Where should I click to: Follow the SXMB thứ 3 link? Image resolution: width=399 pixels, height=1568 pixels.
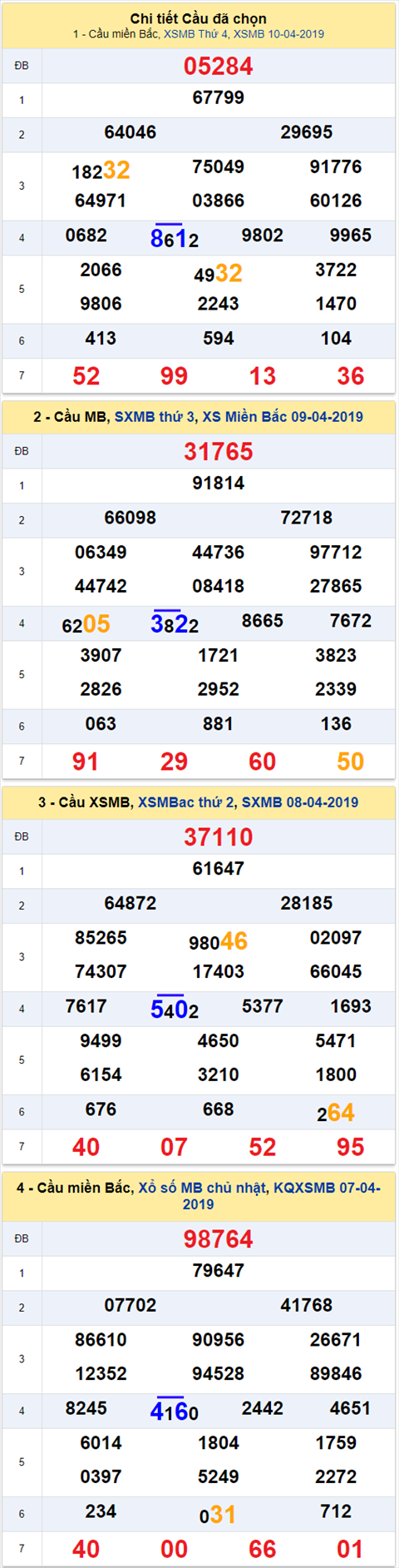click(x=155, y=417)
